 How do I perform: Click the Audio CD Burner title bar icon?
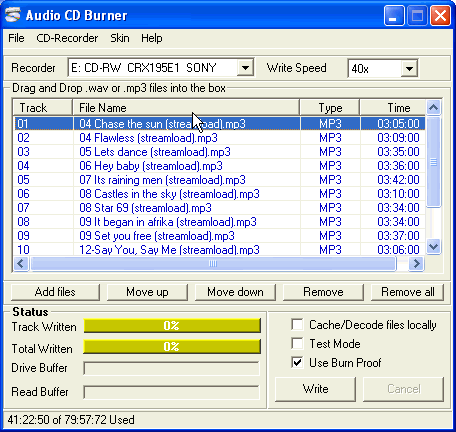(13, 15)
